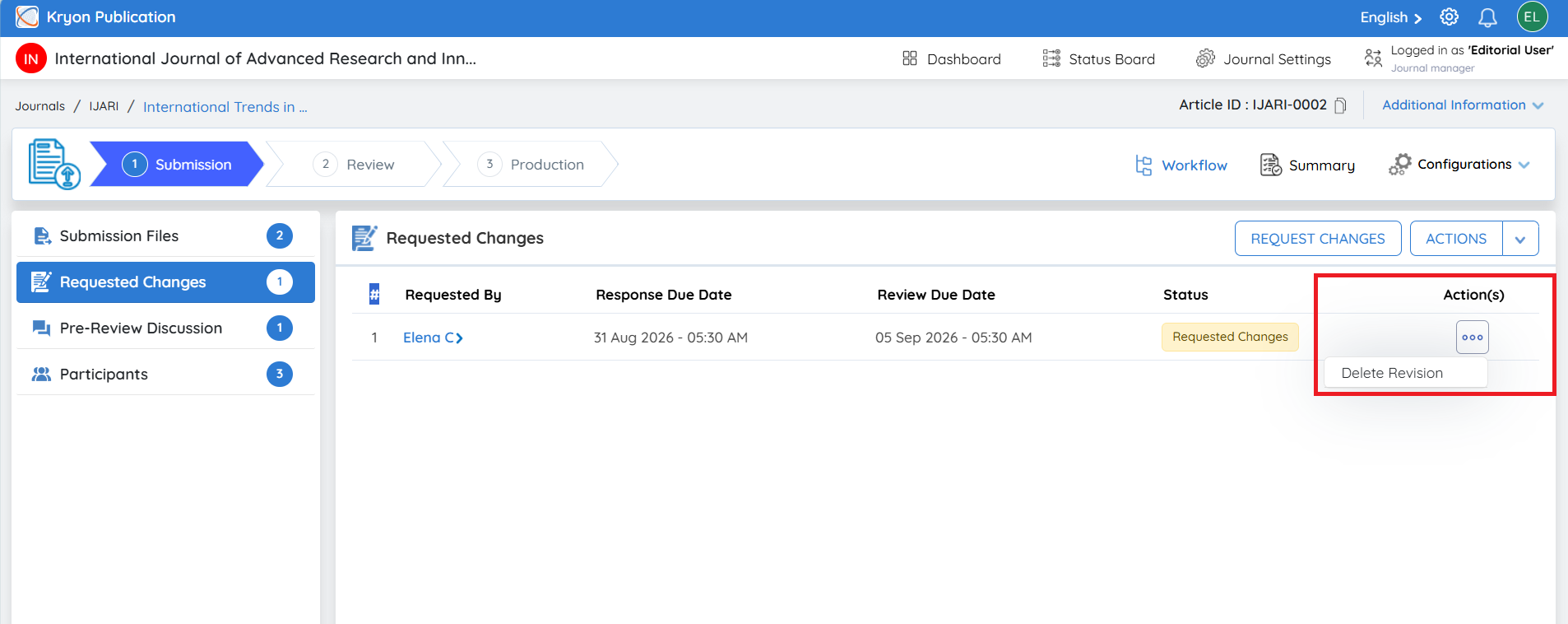Expand Additional Information
The width and height of the screenshot is (1568, 624).
[1463, 105]
